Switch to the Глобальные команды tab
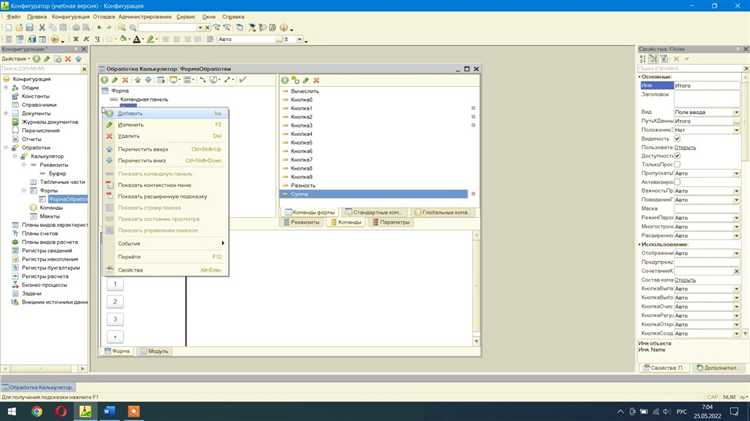750x421 pixels. coord(441,212)
